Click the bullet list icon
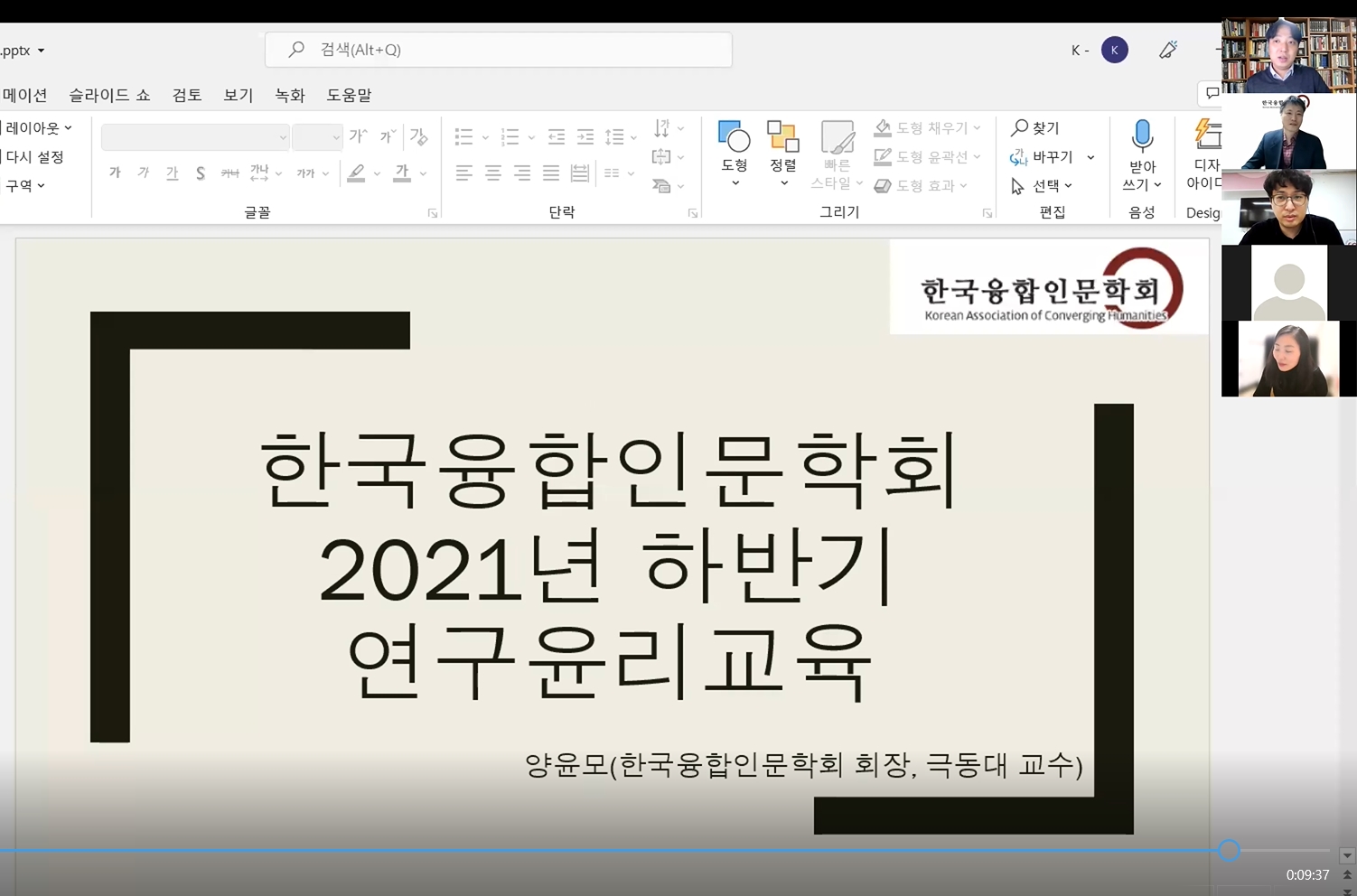The height and width of the screenshot is (896, 1357). click(x=463, y=137)
